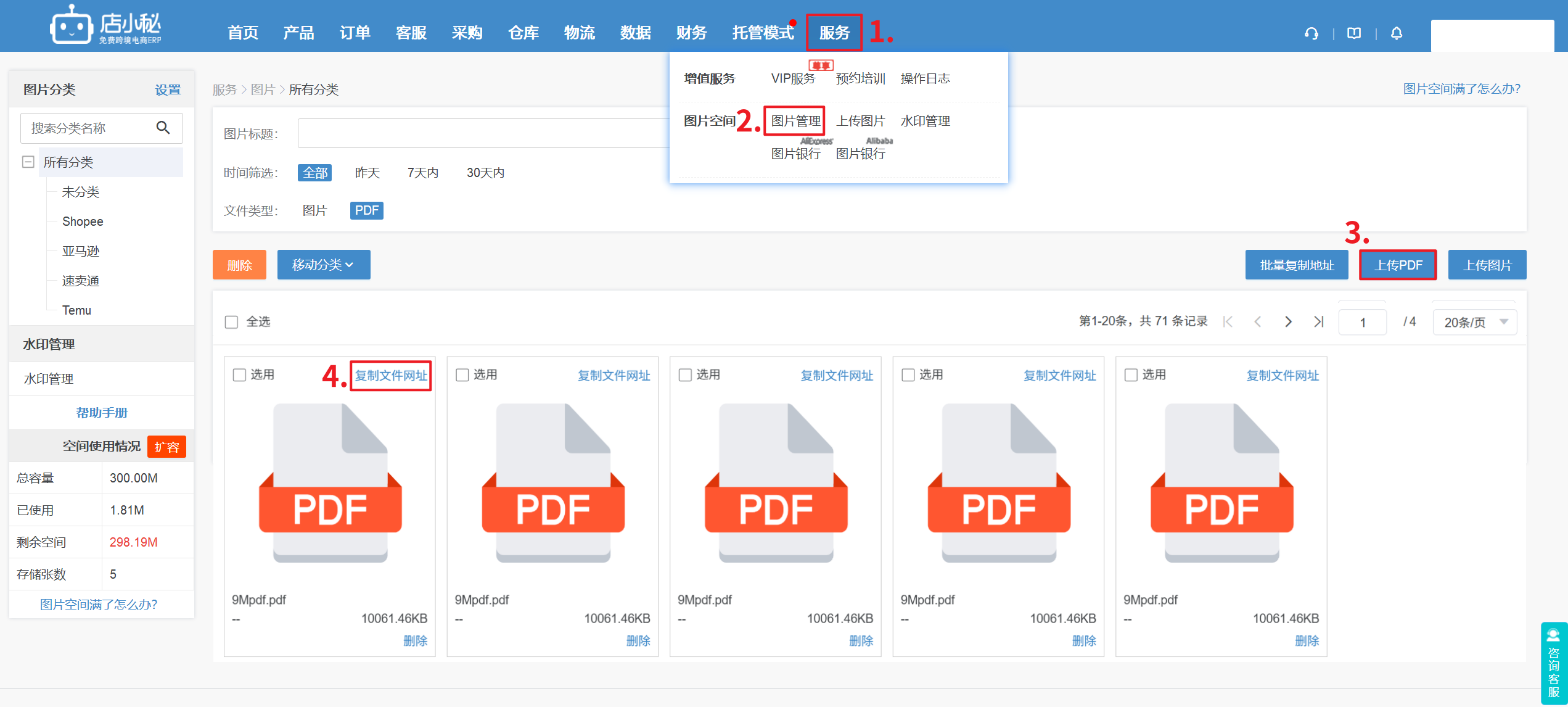Jump to last page arrow

click(x=1318, y=321)
